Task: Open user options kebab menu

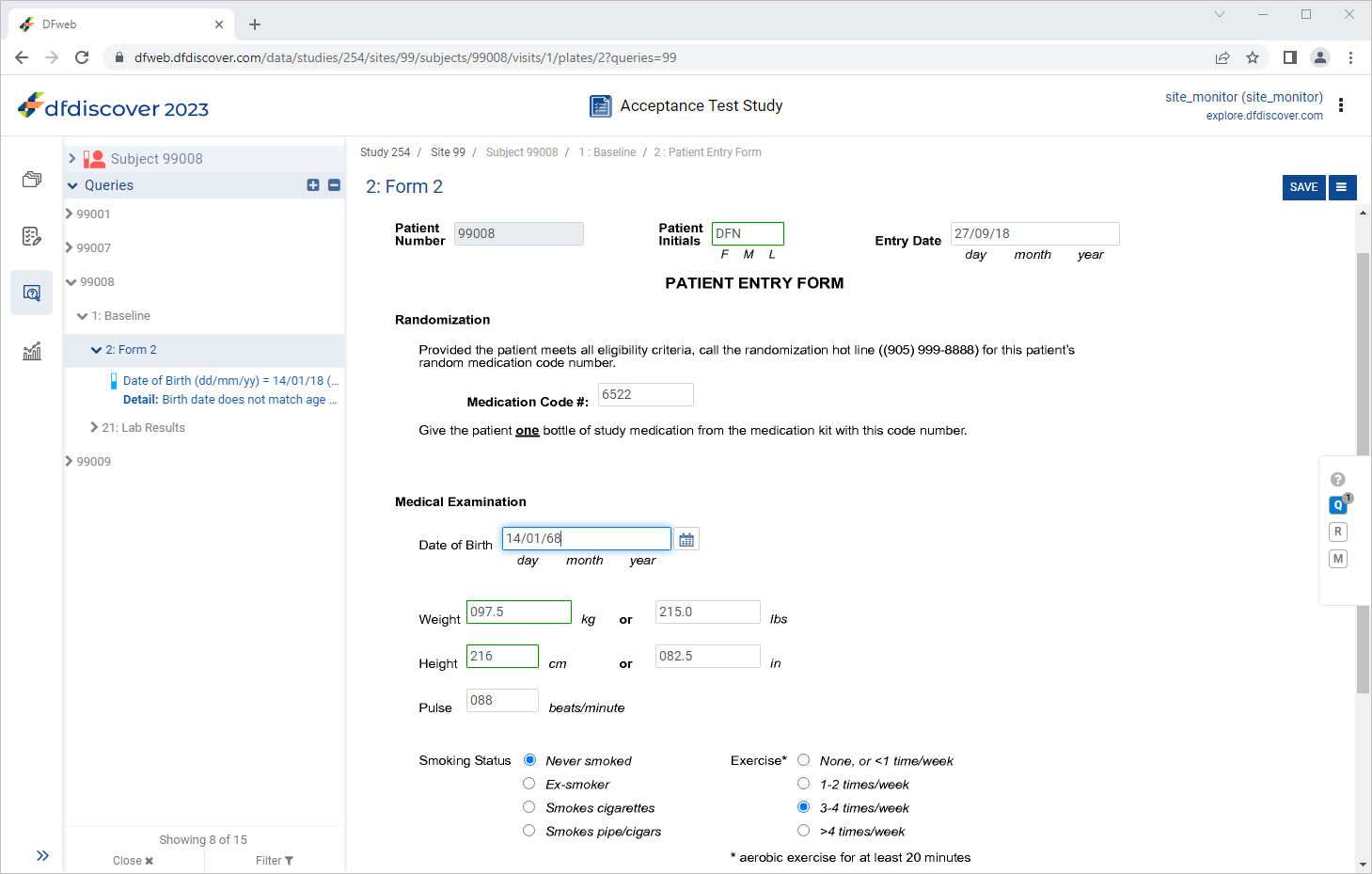Action: point(1341,105)
